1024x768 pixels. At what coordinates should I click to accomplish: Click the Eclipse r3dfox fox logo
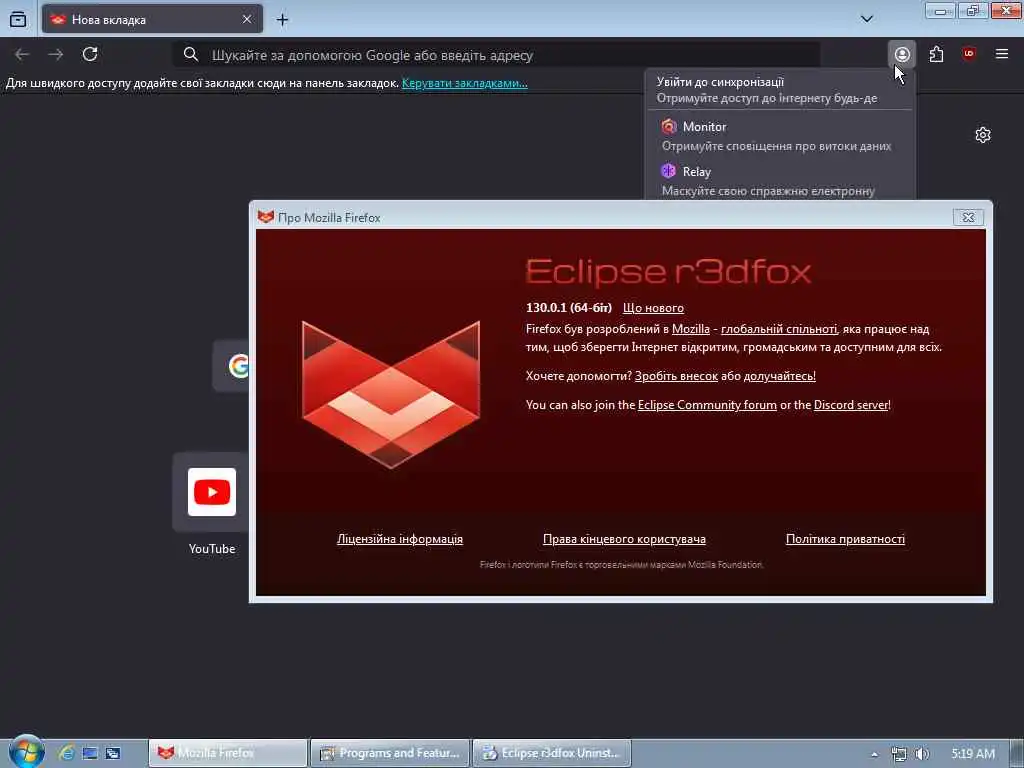tap(391, 394)
